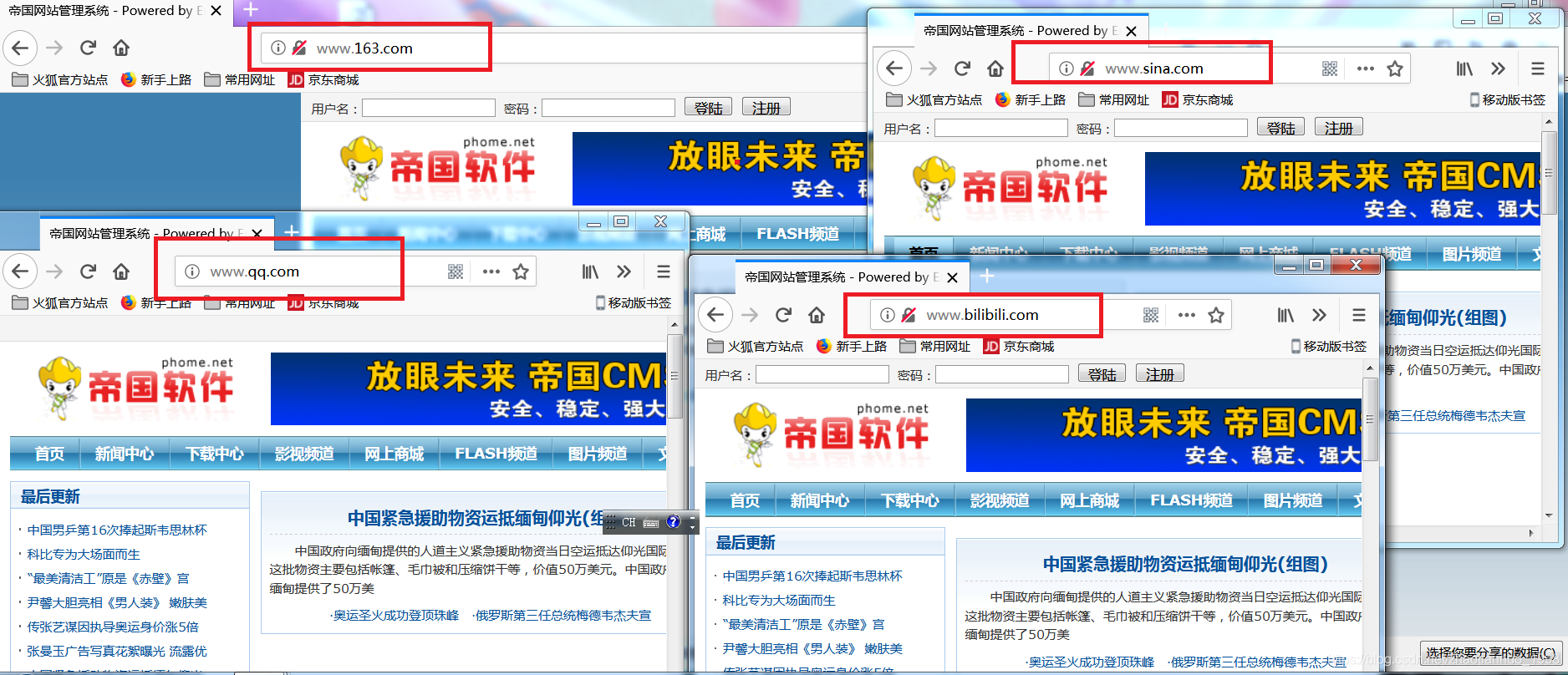Viewport: 1568px width, 675px height.
Task: Go back in the sina.com window
Action: pos(895,68)
